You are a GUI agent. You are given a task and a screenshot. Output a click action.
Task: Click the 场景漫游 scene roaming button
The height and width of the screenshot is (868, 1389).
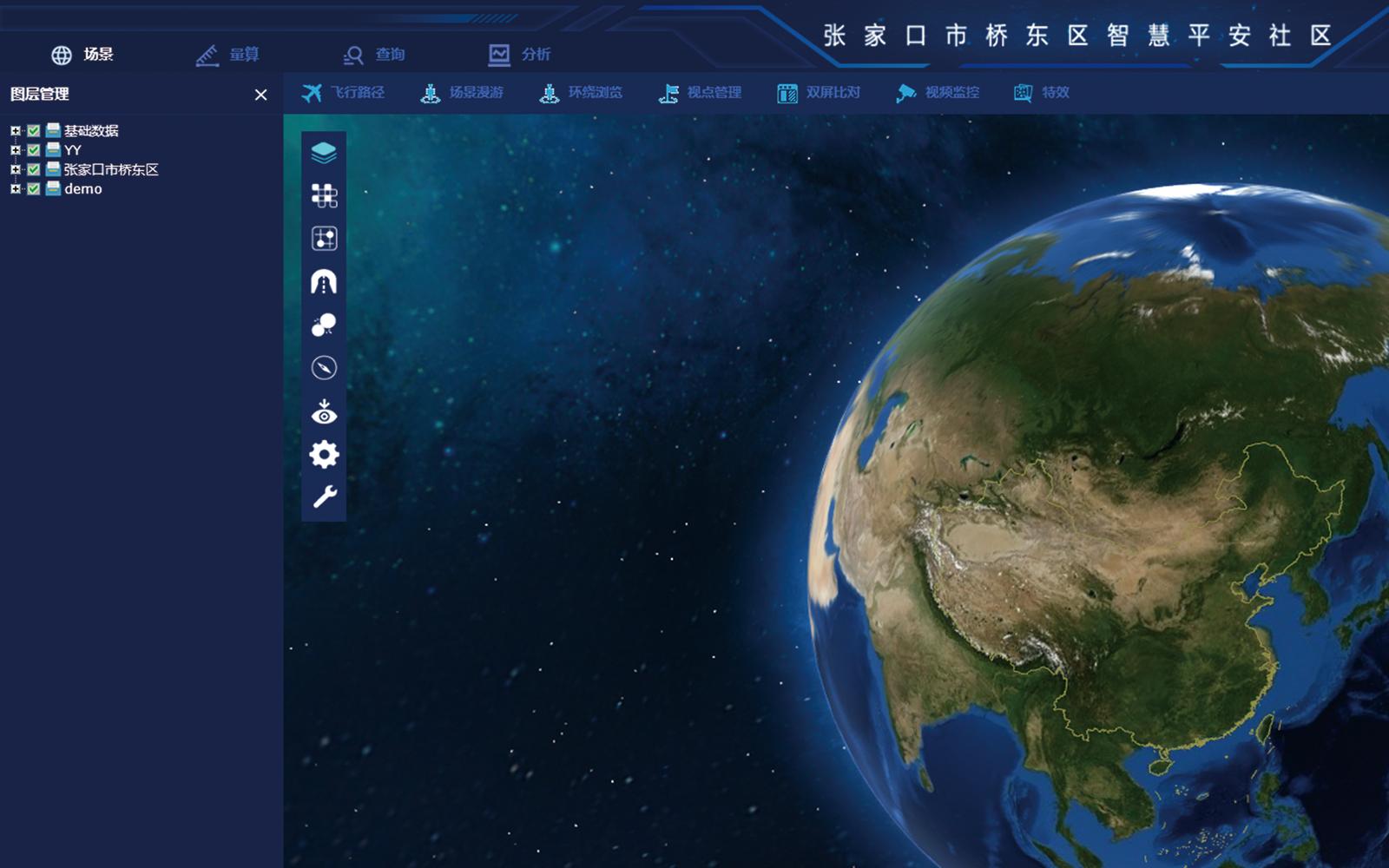click(462, 93)
